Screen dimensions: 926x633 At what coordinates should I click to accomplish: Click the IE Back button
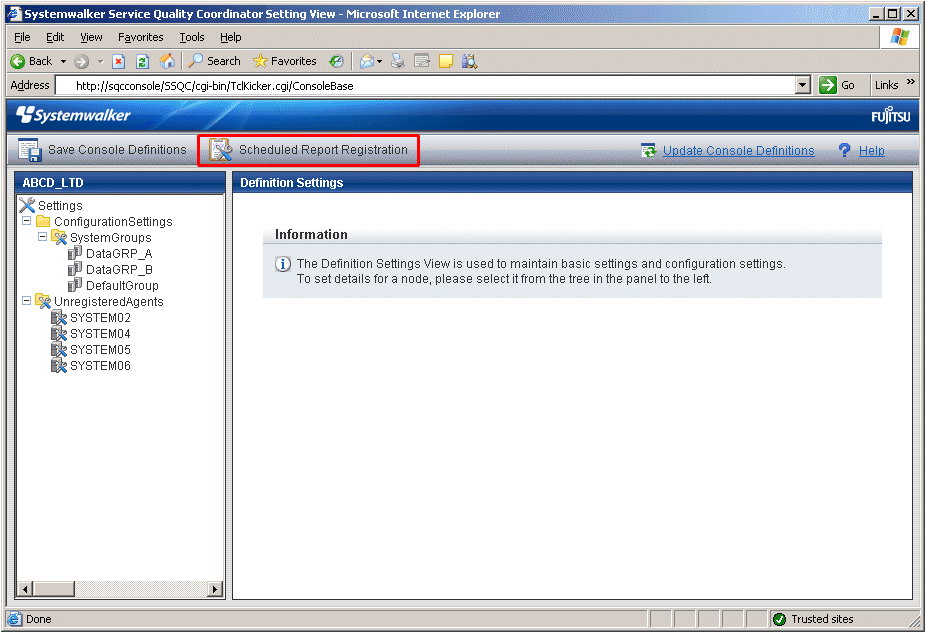tap(31, 61)
